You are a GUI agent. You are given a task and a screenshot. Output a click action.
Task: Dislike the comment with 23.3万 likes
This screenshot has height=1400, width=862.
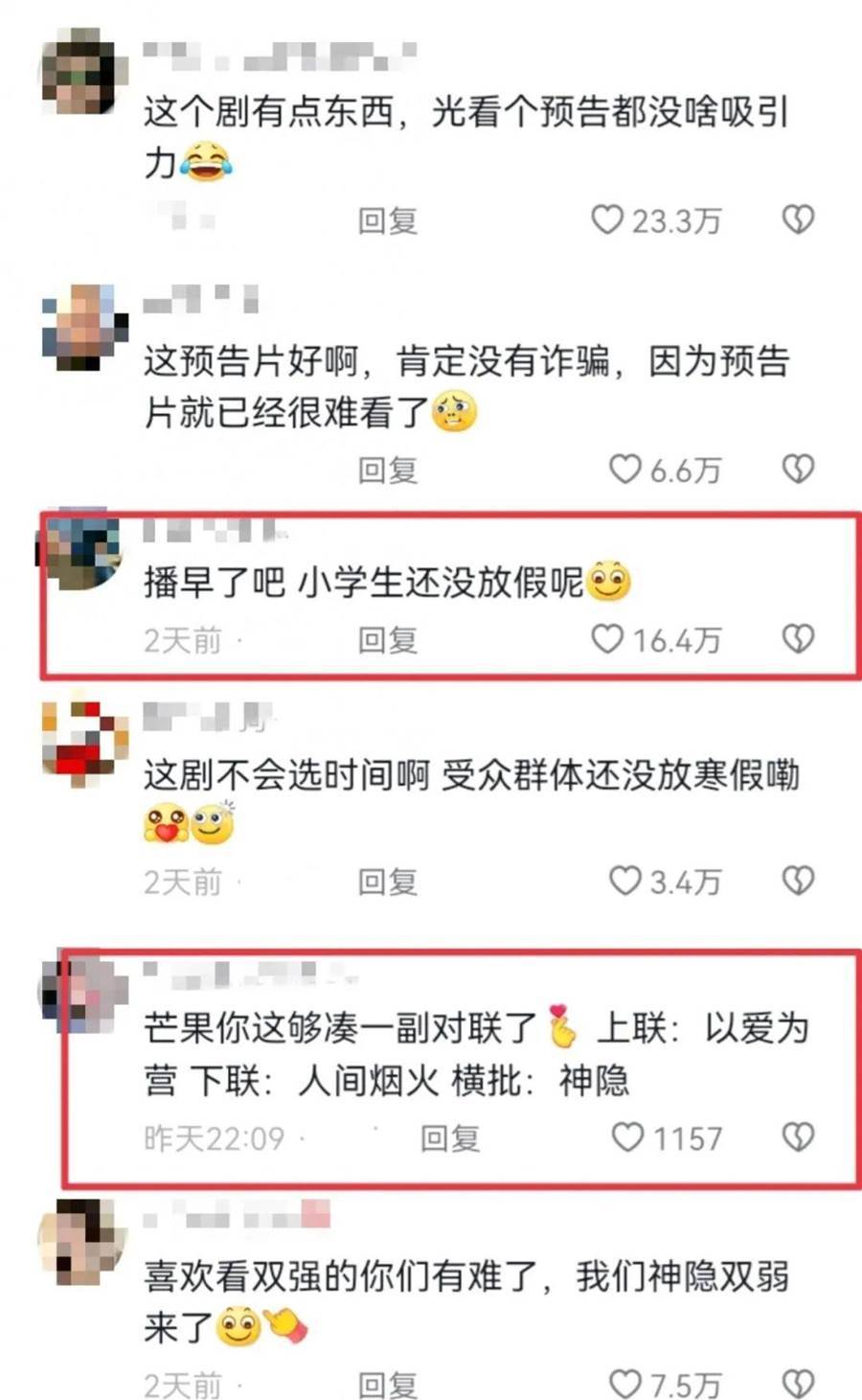[798, 219]
